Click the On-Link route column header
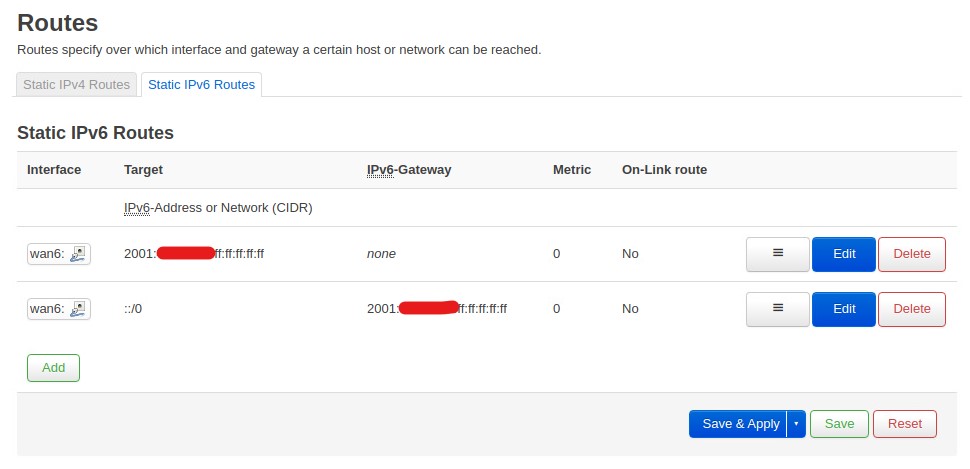The width and height of the screenshot is (970, 469). pos(664,170)
